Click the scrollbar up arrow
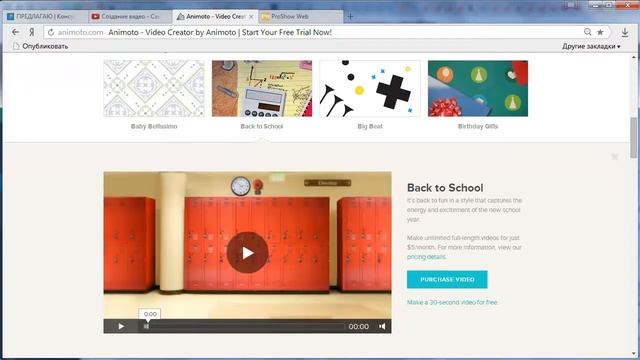The height and width of the screenshot is (360, 640). (633, 57)
